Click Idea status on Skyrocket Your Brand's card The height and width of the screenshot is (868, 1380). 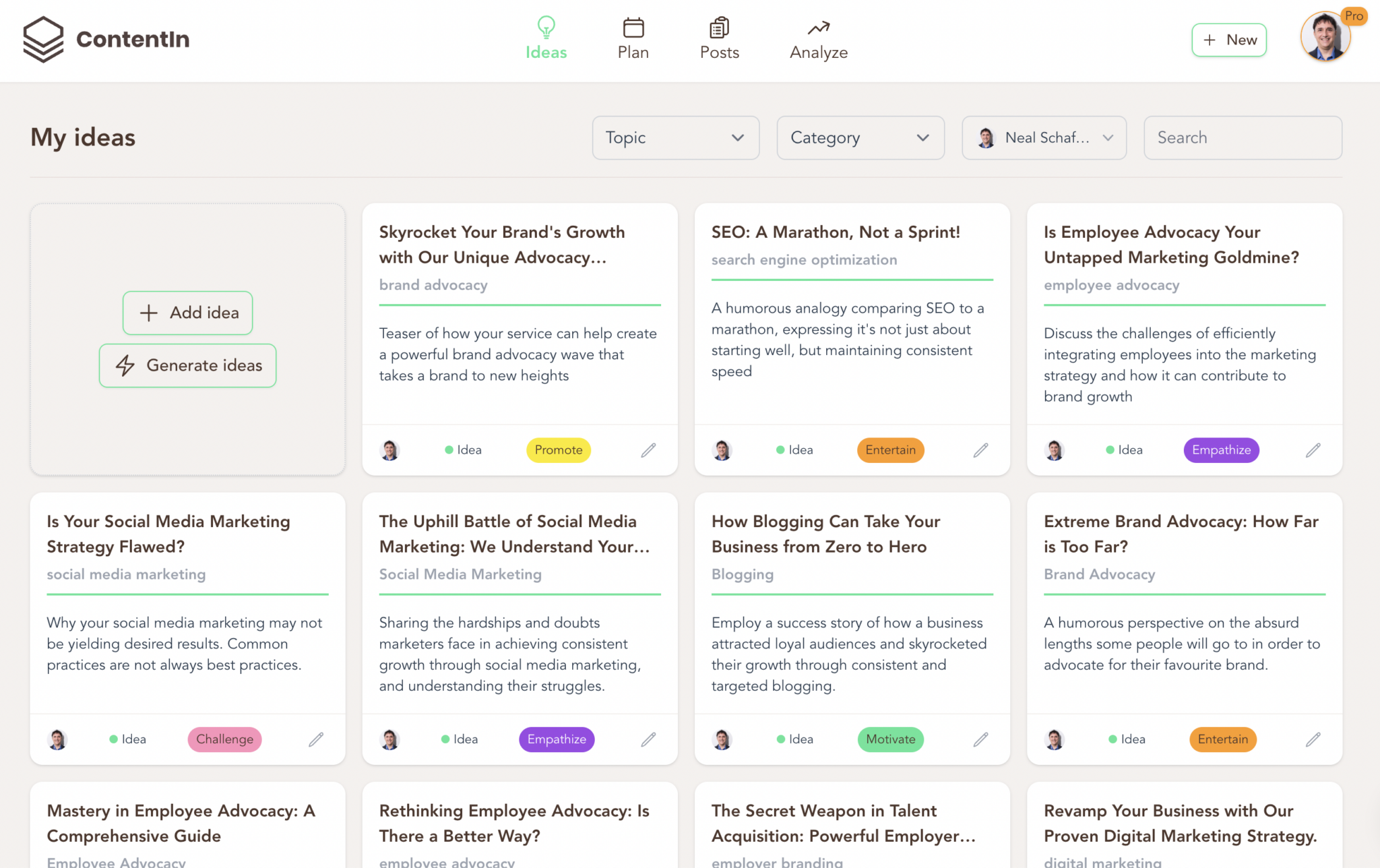(463, 450)
